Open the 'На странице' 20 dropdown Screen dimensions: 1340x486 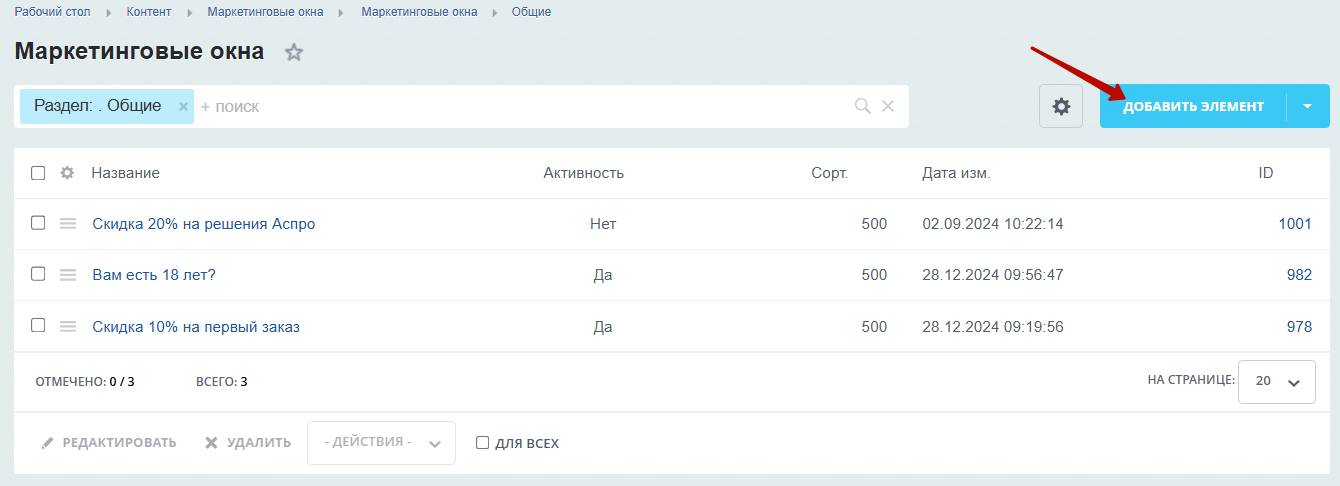pyautogui.click(x=1277, y=382)
